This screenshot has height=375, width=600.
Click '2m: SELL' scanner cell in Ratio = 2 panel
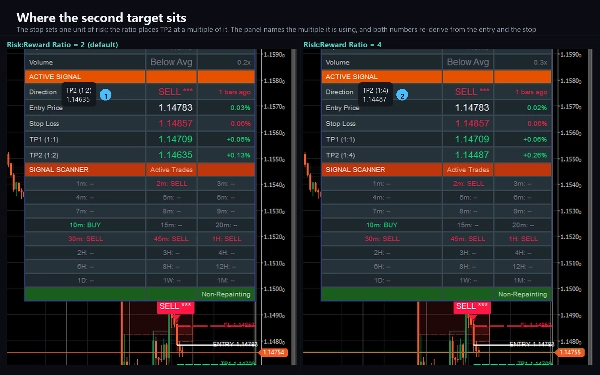(171, 184)
